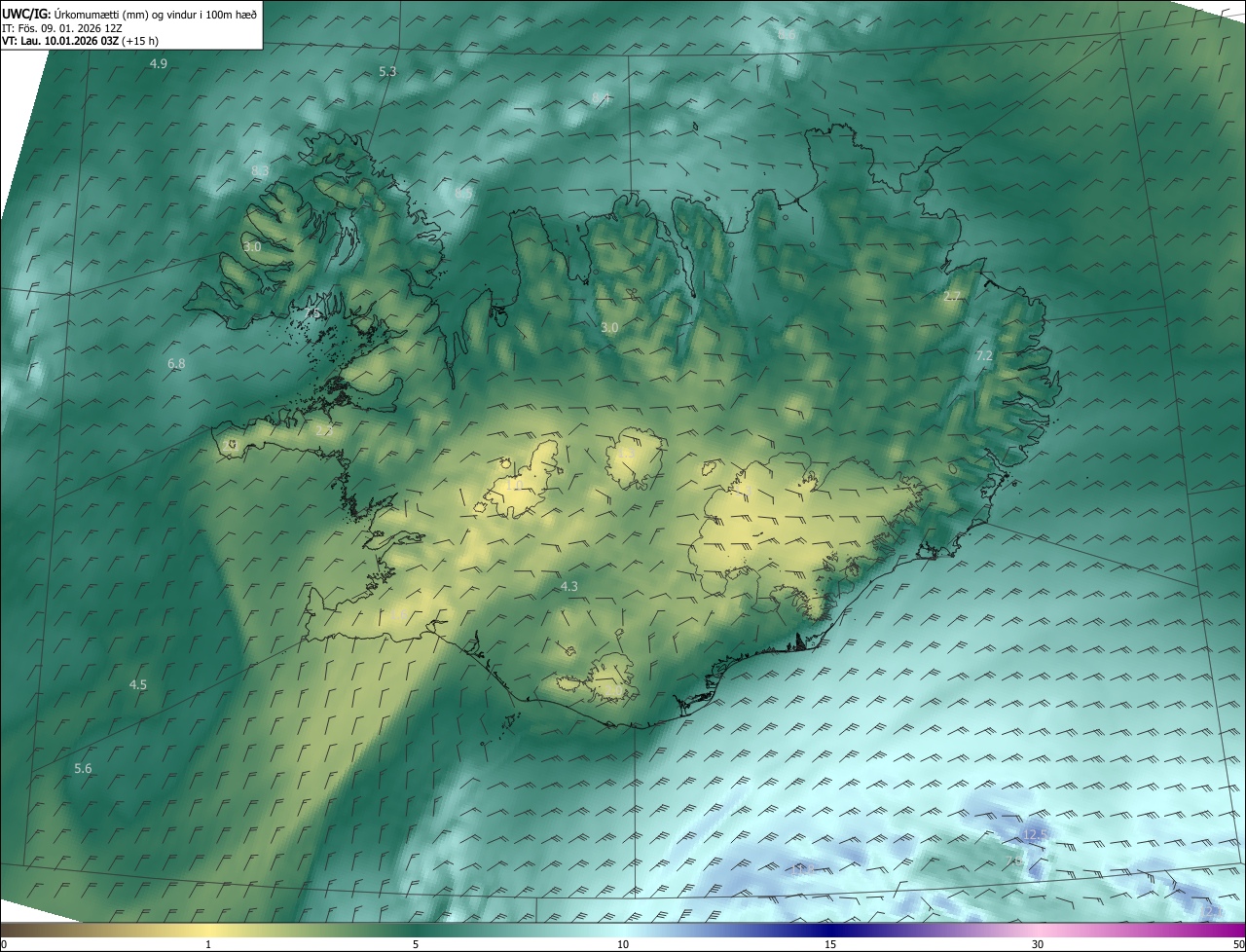Click the 5.6 precipitation value label
Image resolution: width=1246 pixels, height=952 pixels.
click(83, 769)
